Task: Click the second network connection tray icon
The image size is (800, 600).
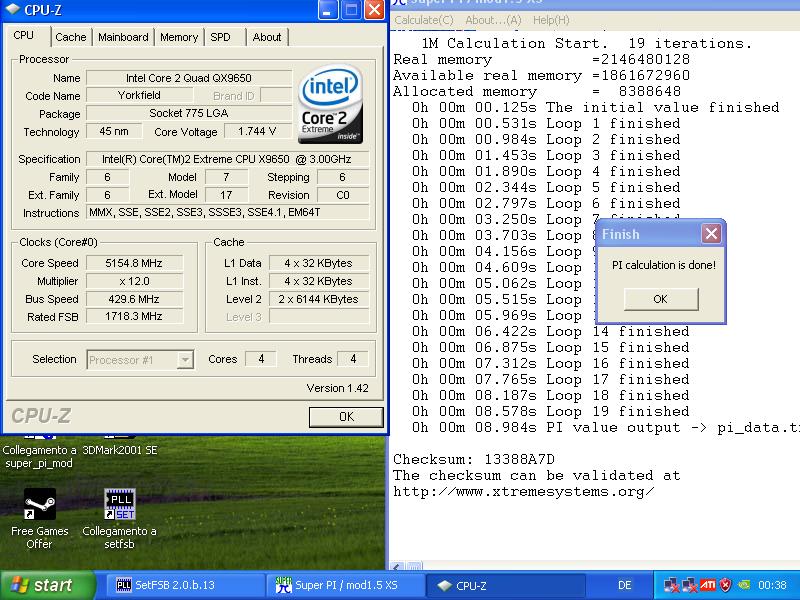Action: (x=689, y=585)
